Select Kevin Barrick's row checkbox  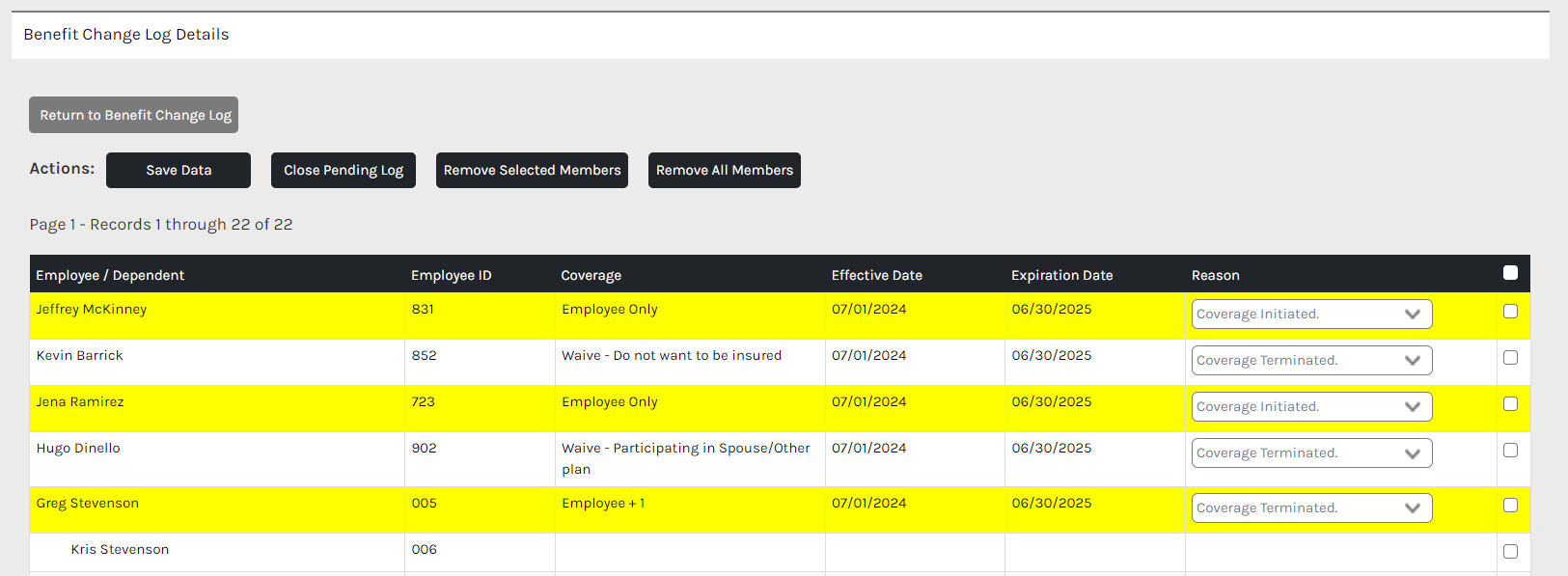coord(1510,358)
